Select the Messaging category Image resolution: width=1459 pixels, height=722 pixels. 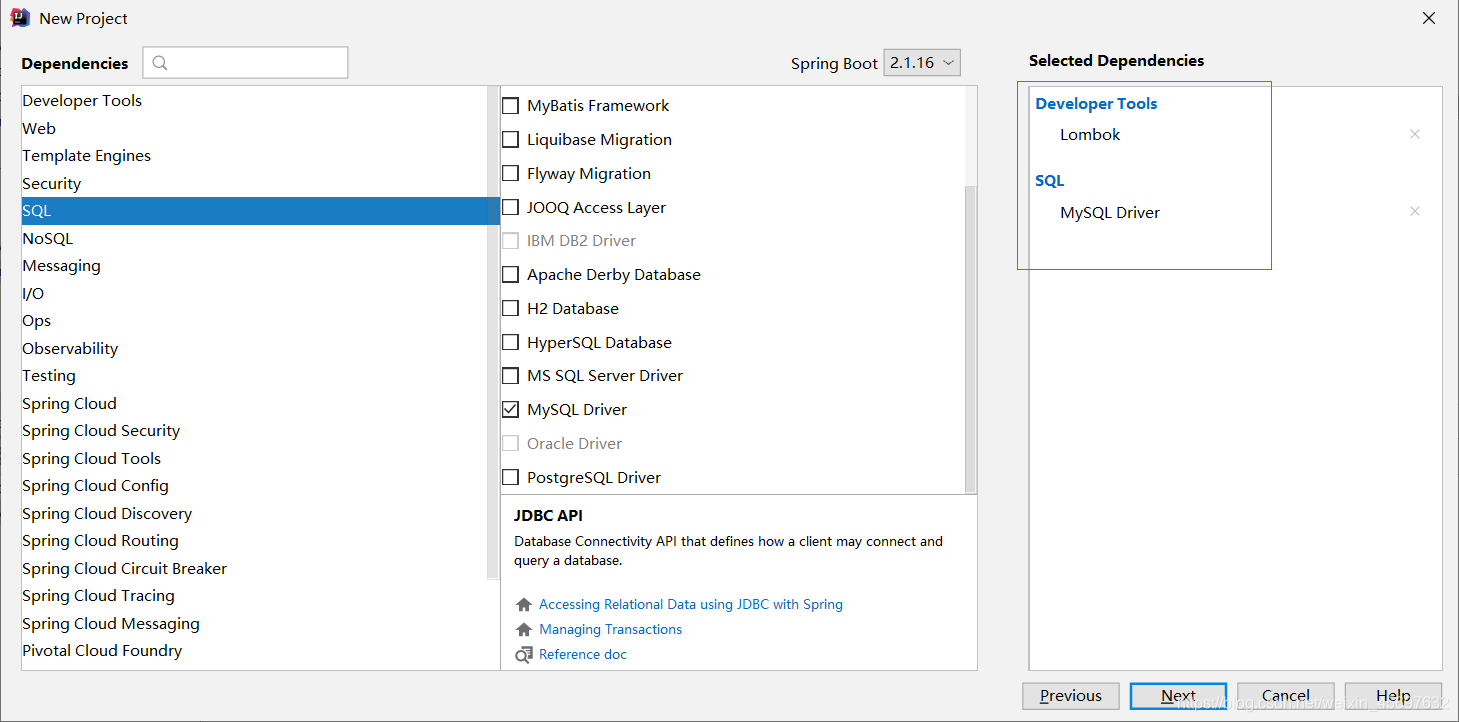tap(254, 266)
